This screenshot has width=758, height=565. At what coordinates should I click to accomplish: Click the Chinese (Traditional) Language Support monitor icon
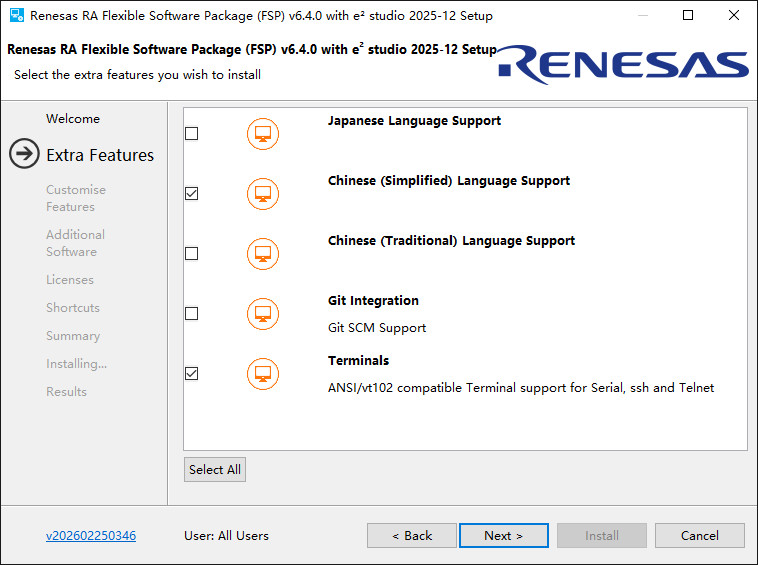(x=263, y=254)
